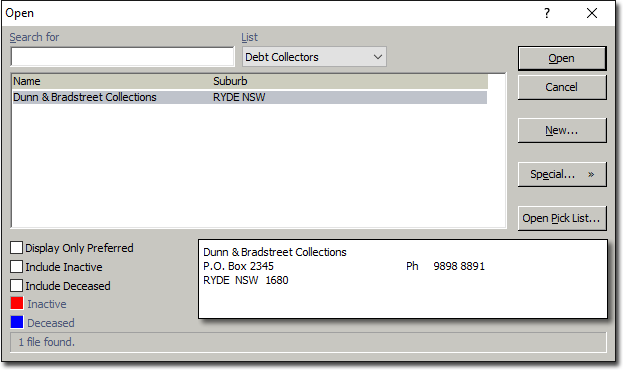
Task: Enable Display Only Preferred checkbox
Action: coord(16,248)
